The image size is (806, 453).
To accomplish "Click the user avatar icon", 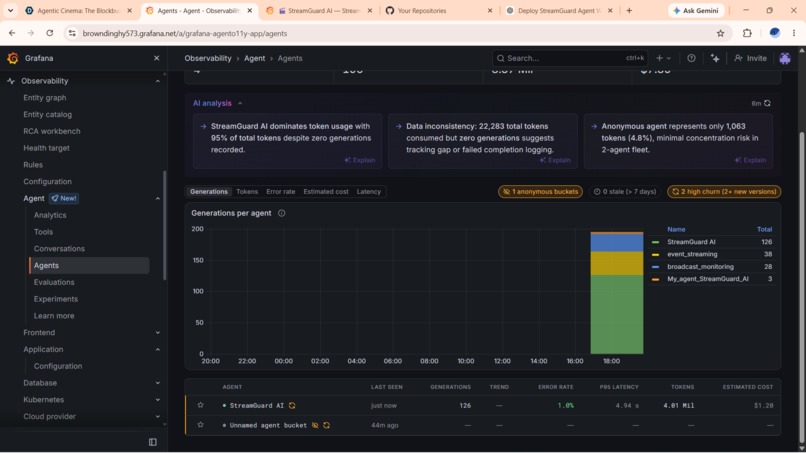I will pos(785,58).
